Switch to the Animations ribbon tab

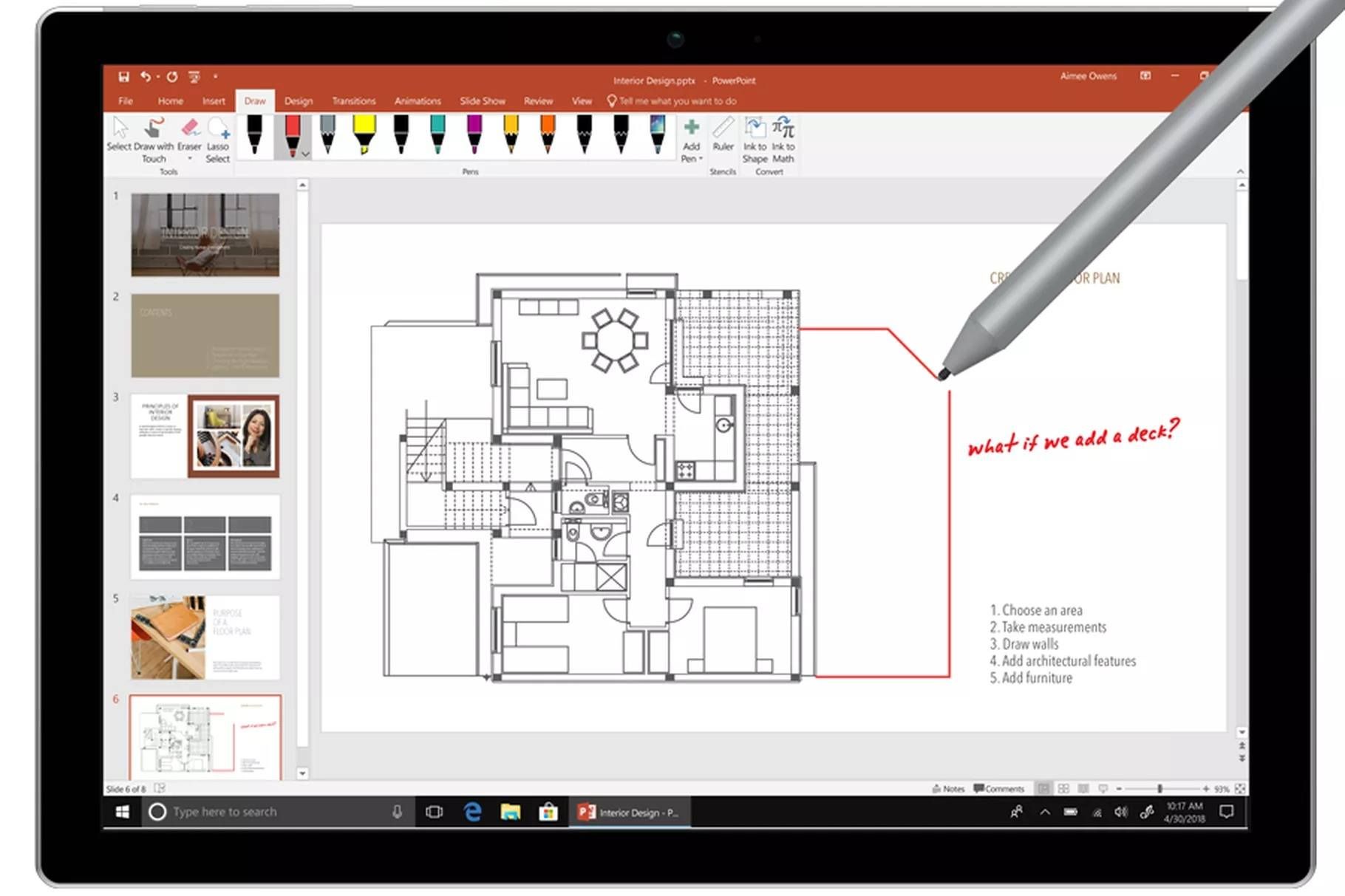[x=418, y=101]
